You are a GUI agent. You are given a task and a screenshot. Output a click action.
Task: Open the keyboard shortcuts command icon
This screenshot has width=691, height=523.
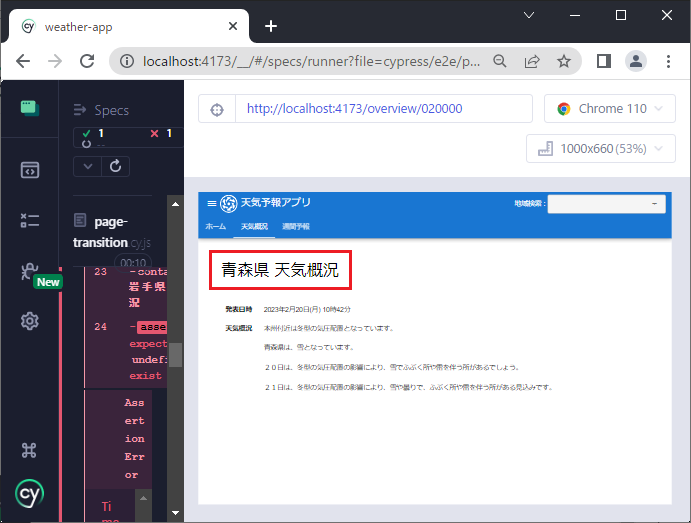click(x=29, y=450)
